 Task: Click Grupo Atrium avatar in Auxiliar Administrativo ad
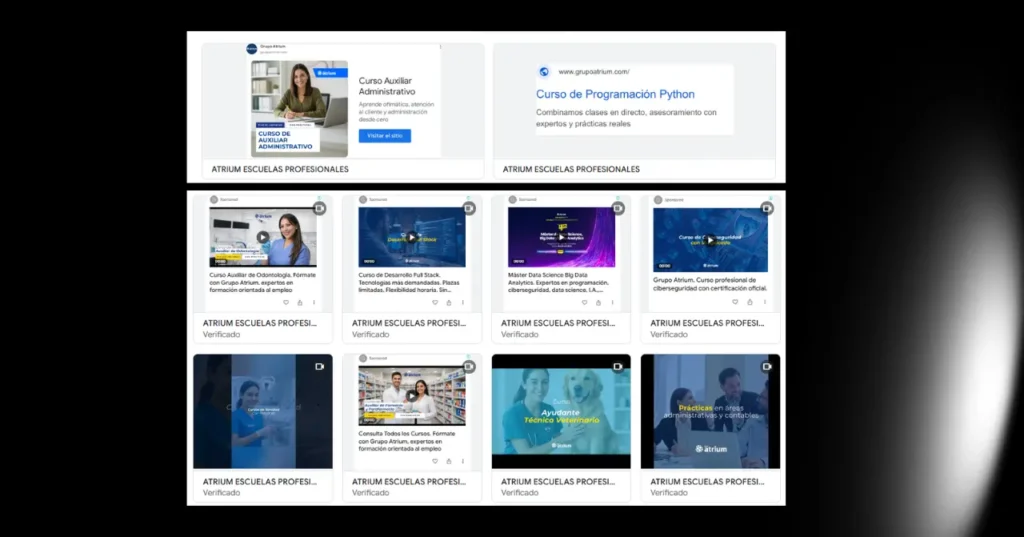(x=251, y=49)
